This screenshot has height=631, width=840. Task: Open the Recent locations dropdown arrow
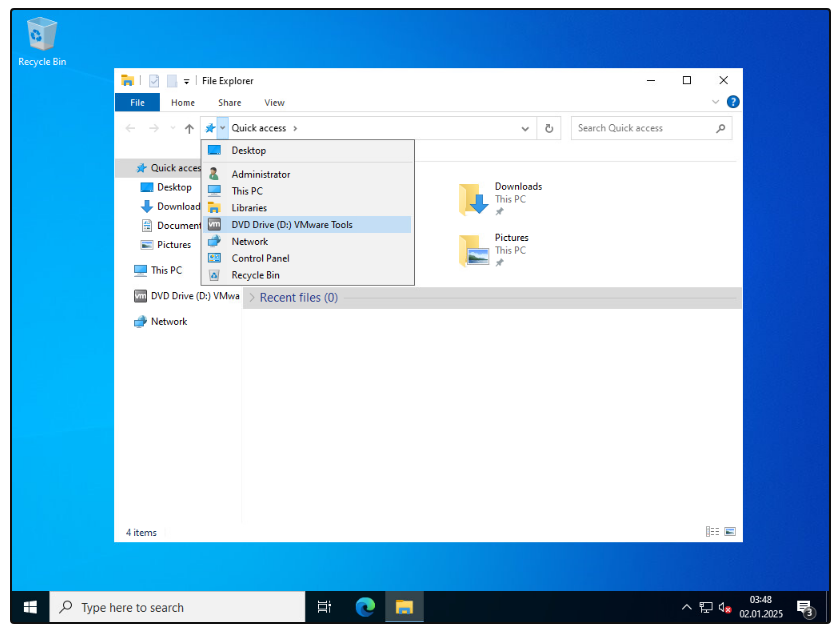click(x=172, y=128)
